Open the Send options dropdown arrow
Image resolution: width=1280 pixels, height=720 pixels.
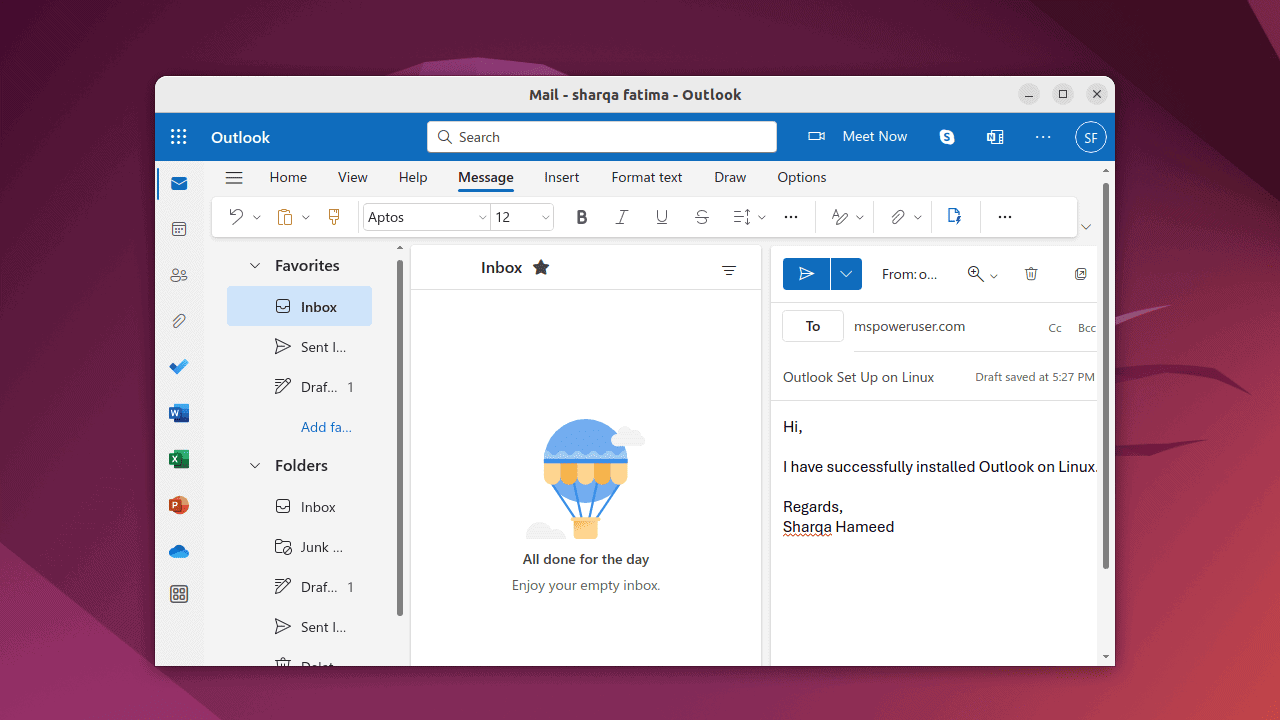tap(846, 274)
